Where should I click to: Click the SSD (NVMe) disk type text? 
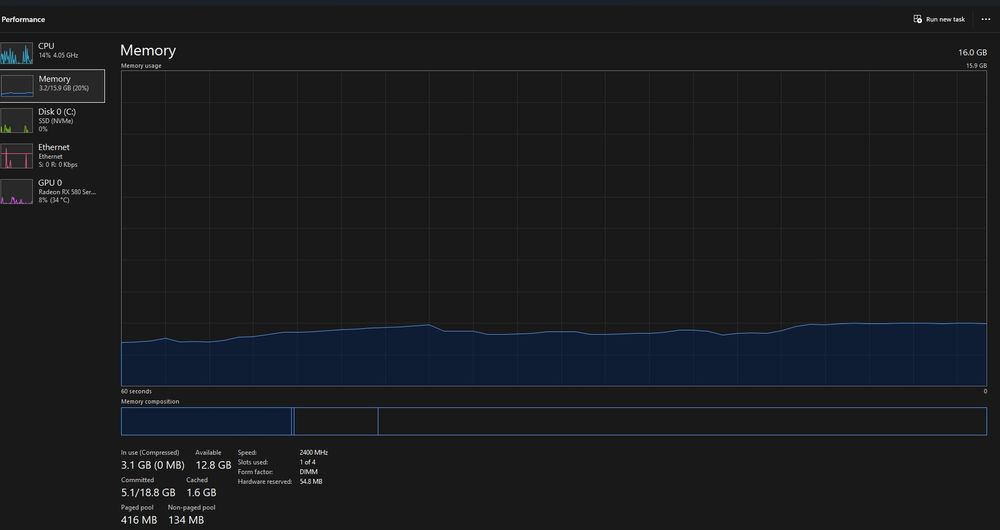[x=55, y=121]
